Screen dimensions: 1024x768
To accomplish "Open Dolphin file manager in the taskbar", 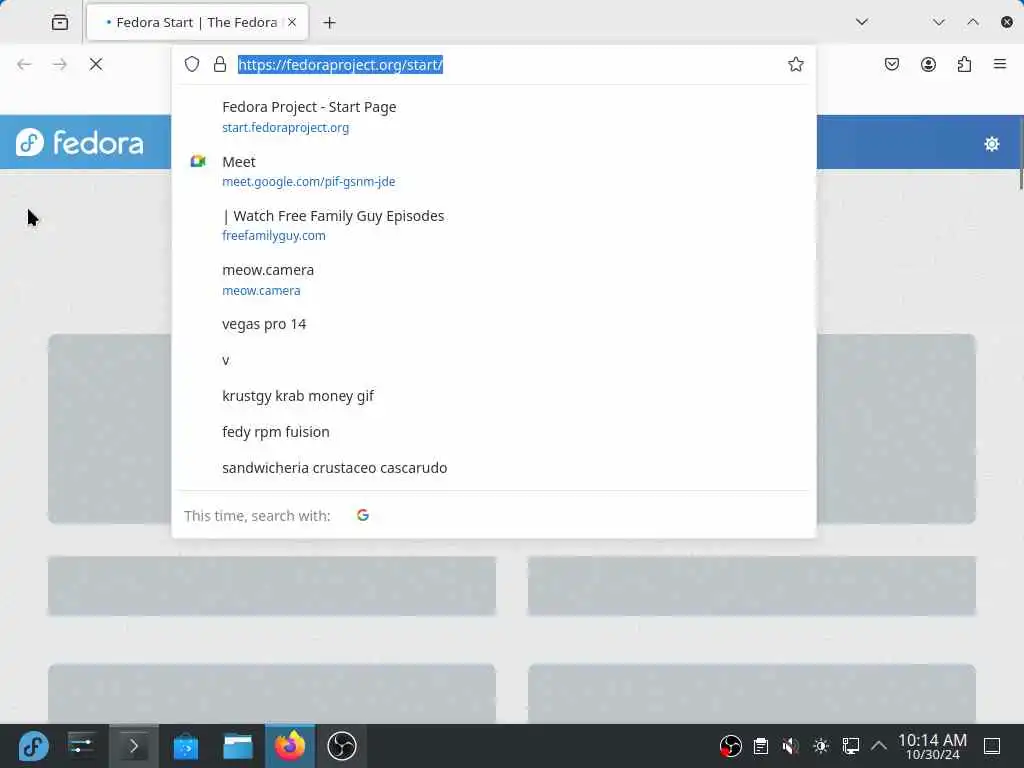I will [x=238, y=746].
